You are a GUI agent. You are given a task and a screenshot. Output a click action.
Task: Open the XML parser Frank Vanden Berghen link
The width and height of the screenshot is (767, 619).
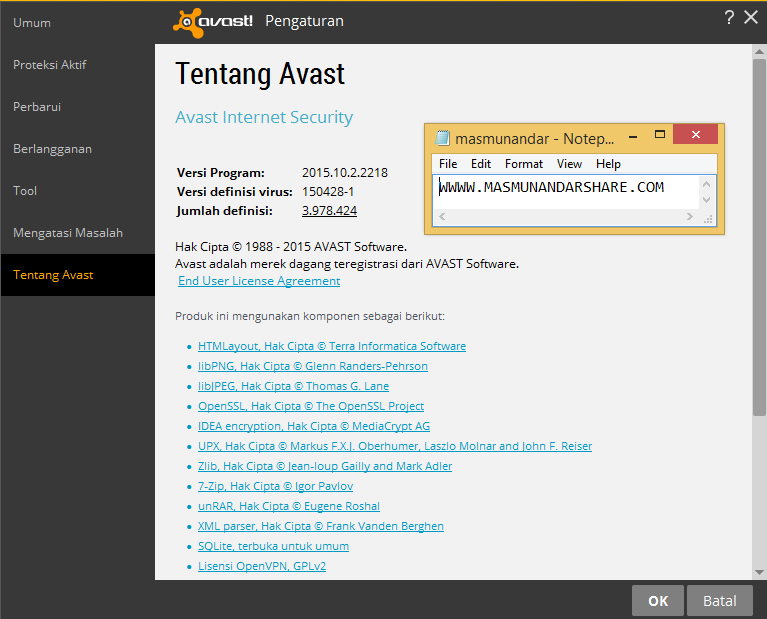[x=320, y=527]
